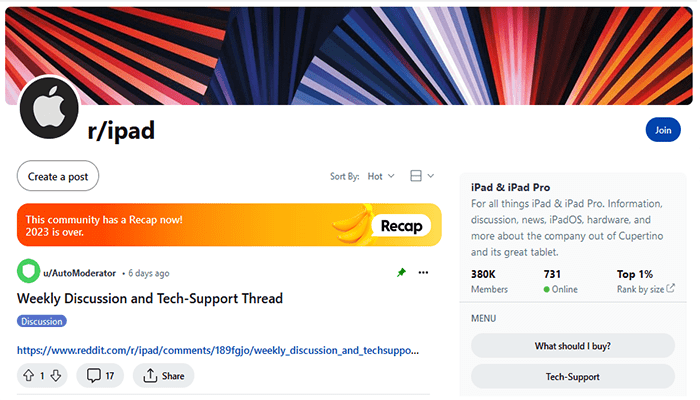Click the AutoModerator user avatar
Image resolution: width=700 pixels, height=400 pixels.
tap(28, 272)
